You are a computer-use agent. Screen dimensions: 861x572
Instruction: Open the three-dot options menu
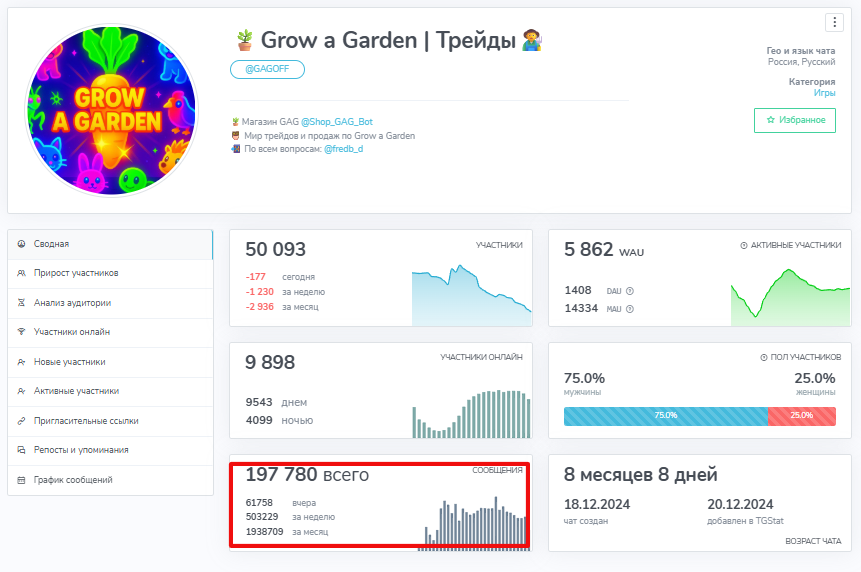834,23
